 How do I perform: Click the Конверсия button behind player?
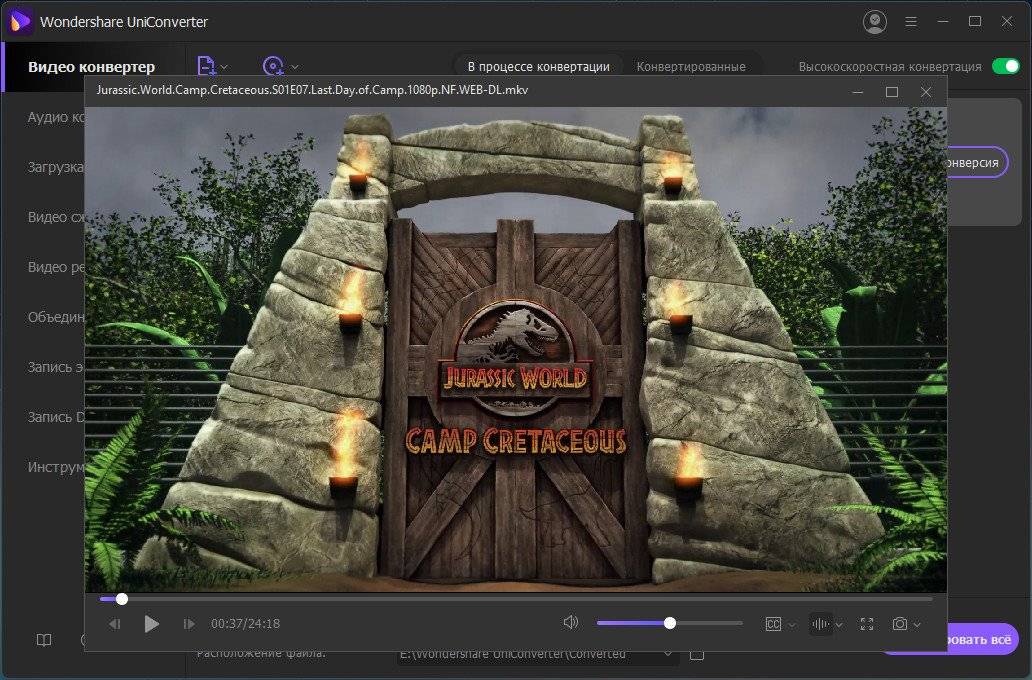(977, 162)
